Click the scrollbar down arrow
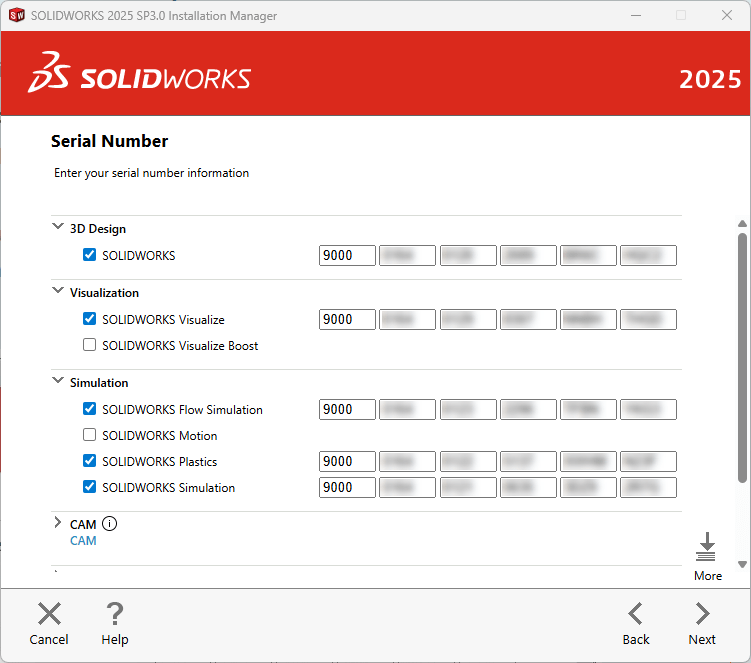Viewport: 751px width, 663px height. 742,565
